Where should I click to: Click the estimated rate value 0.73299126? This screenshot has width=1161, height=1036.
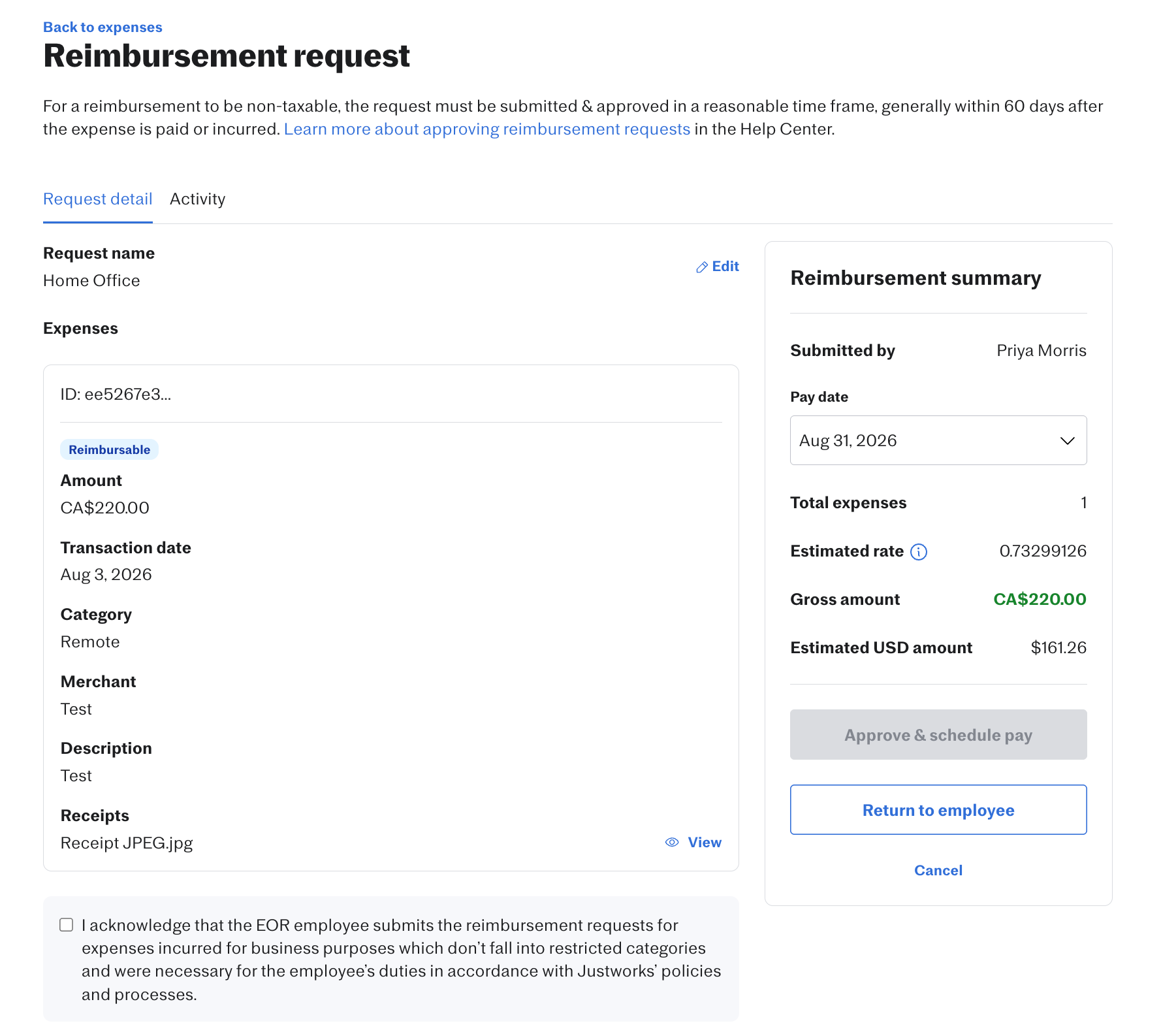pyautogui.click(x=1043, y=551)
